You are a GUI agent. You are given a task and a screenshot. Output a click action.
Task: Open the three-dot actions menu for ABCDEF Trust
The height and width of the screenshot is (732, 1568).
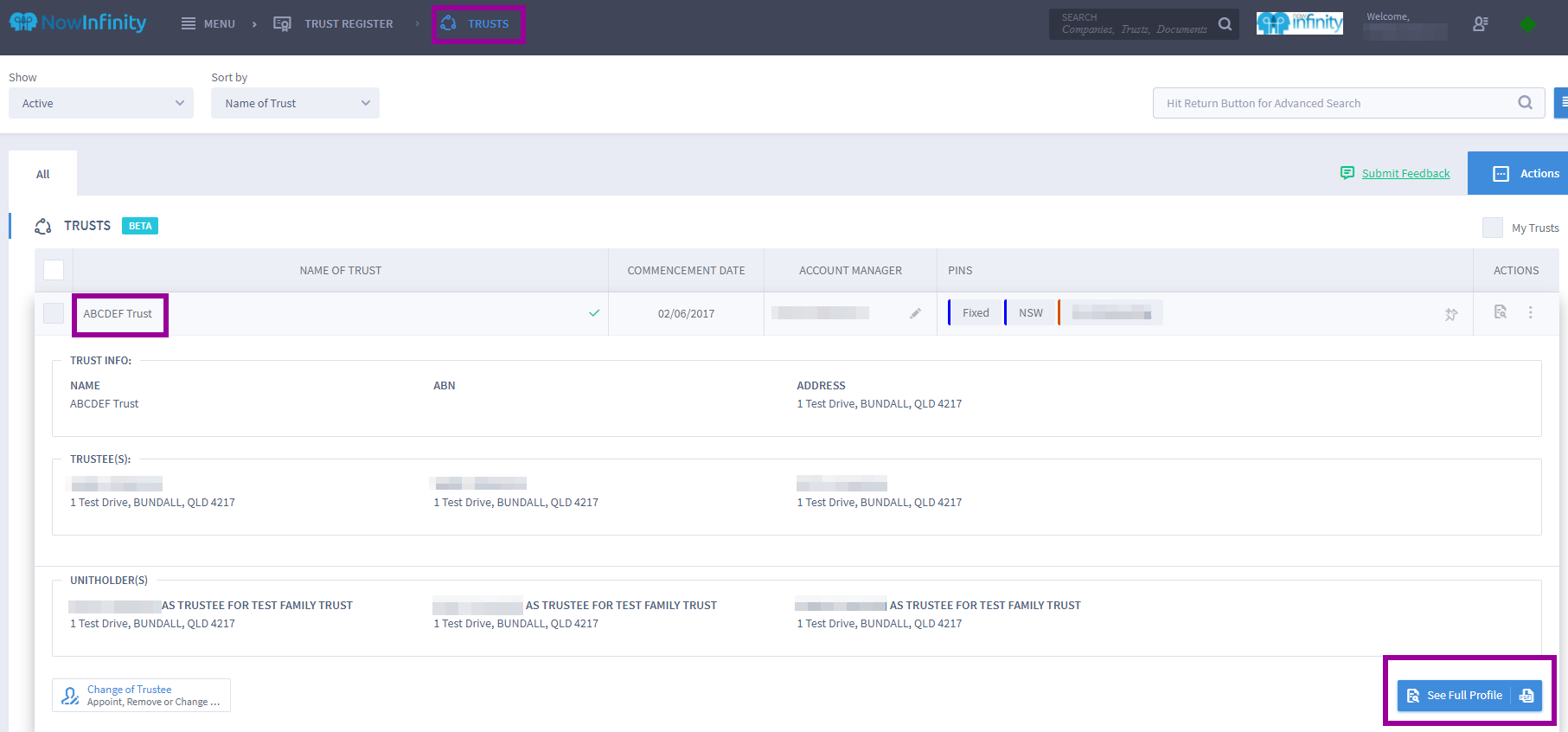pyautogui.click(x=1530, y=312)
